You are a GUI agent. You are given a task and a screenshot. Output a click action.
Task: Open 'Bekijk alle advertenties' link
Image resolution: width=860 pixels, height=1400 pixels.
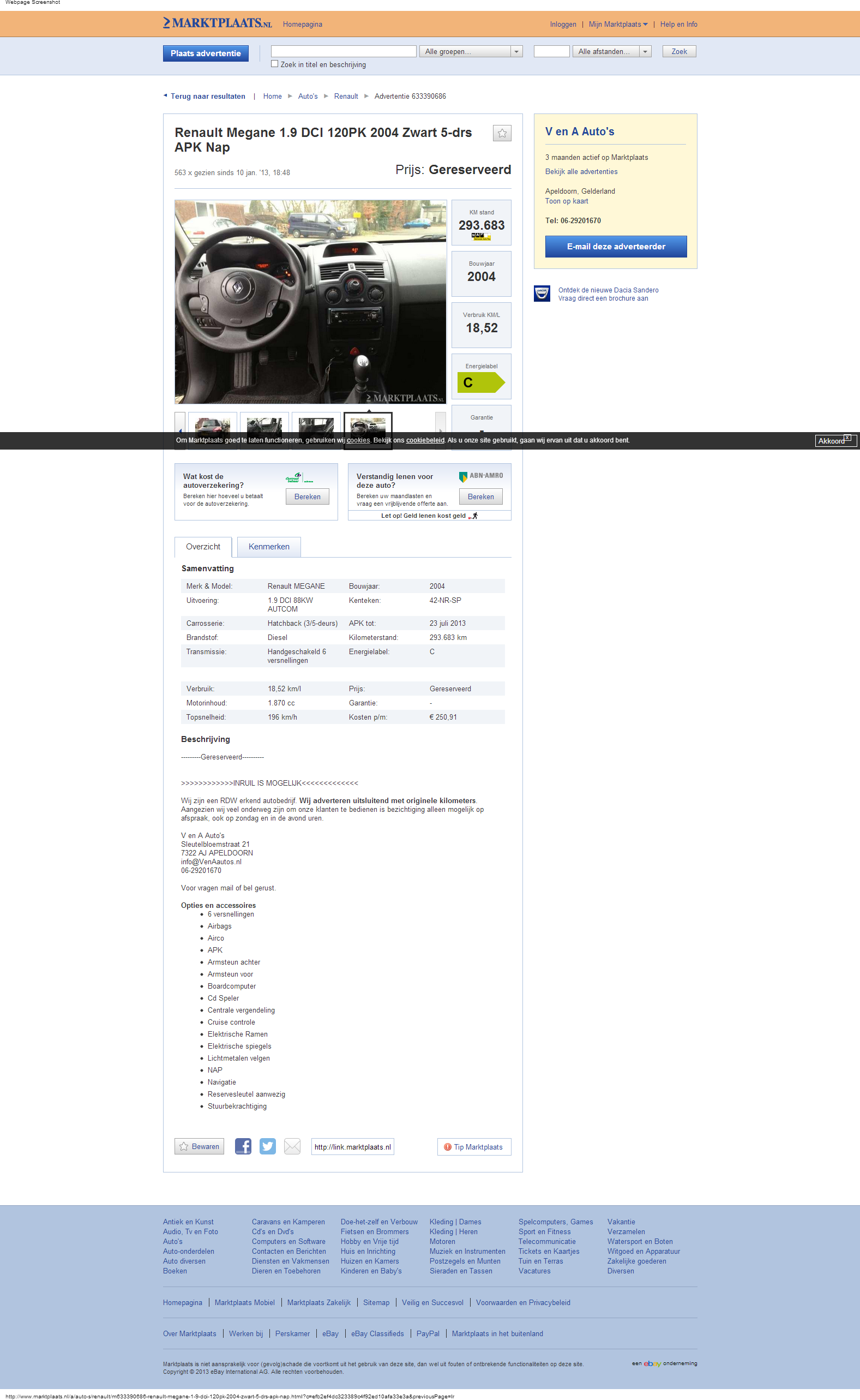(581, 171)
